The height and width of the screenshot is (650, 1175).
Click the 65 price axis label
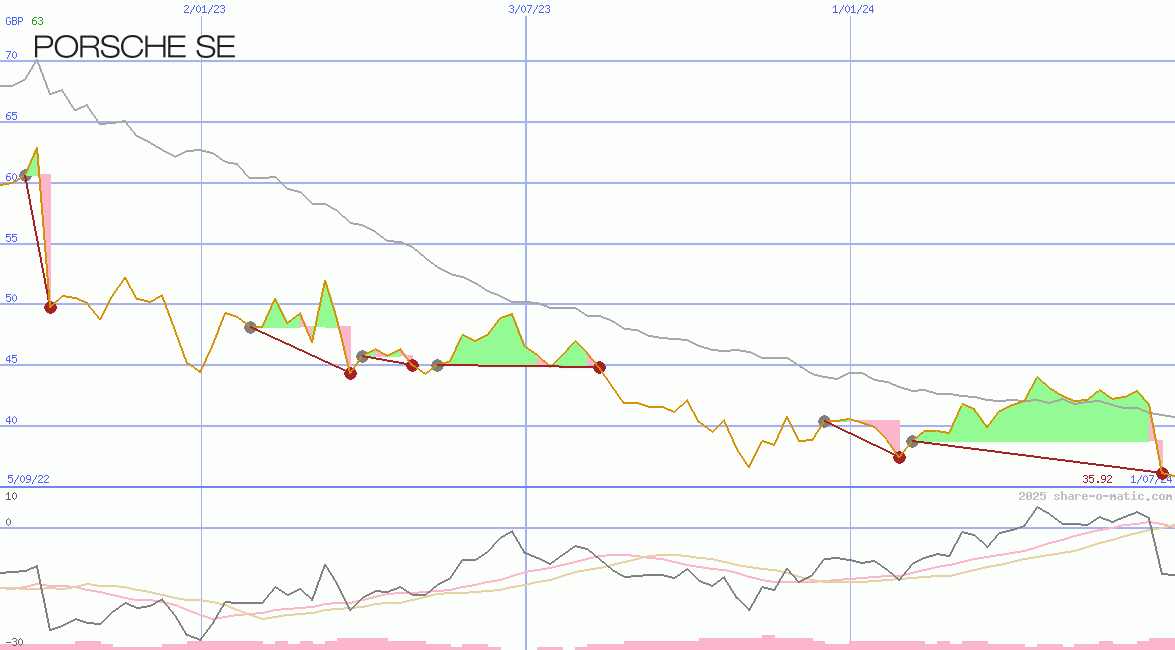pos(11,117)
